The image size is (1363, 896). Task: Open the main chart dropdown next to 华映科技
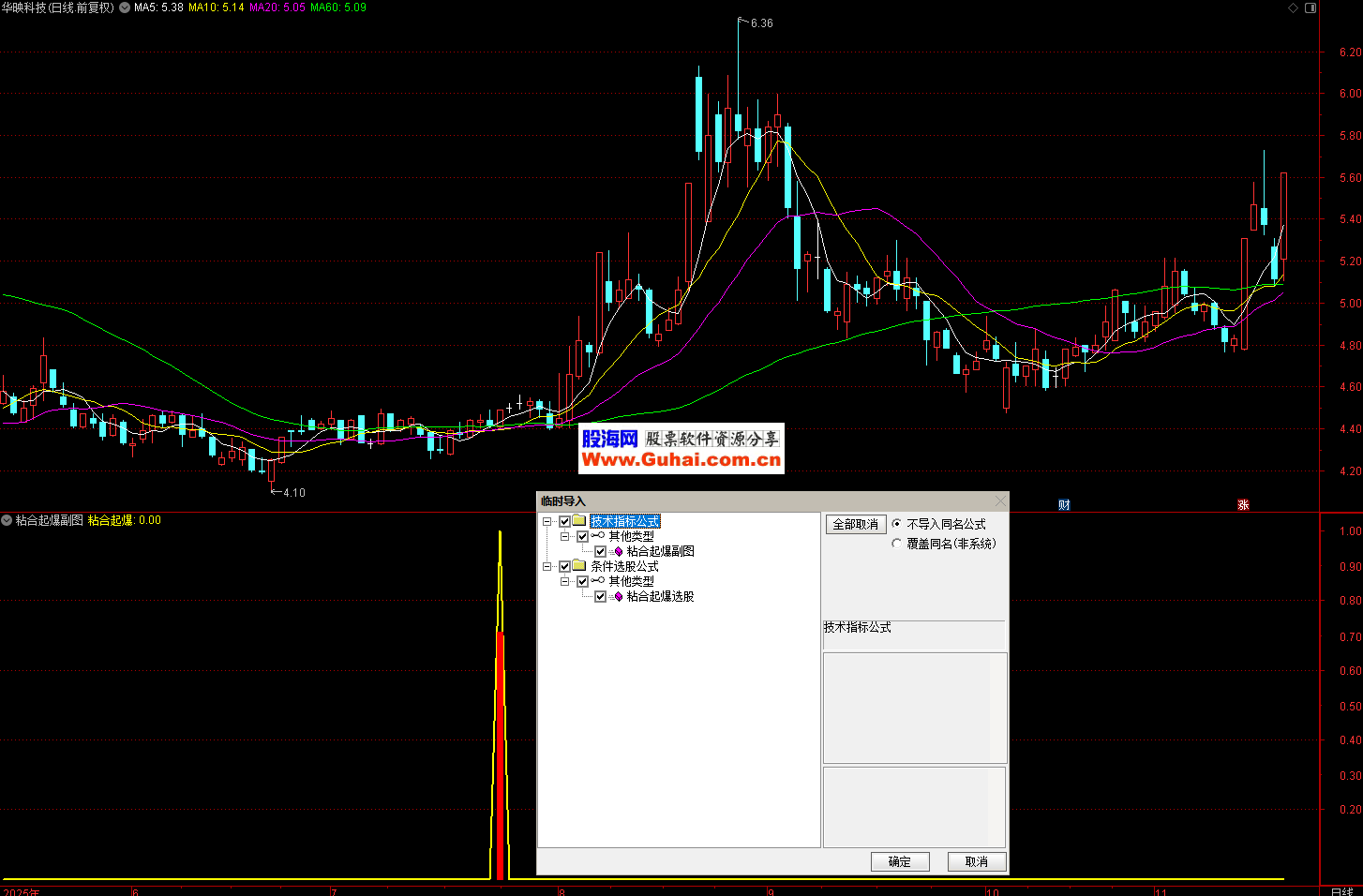click(x=125, y=7)
